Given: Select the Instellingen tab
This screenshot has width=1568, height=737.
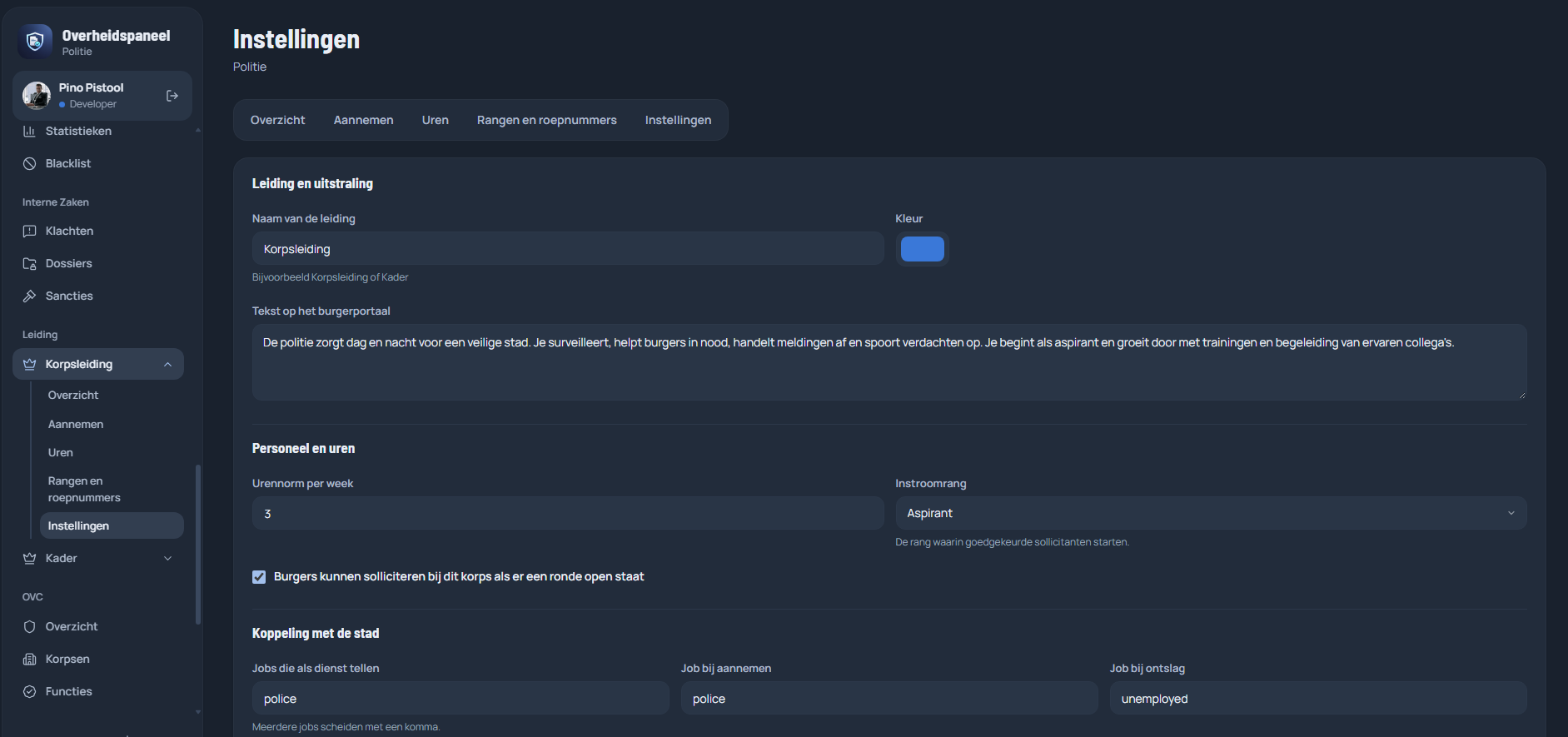Looking at the screenshot, I should point(679,120).
